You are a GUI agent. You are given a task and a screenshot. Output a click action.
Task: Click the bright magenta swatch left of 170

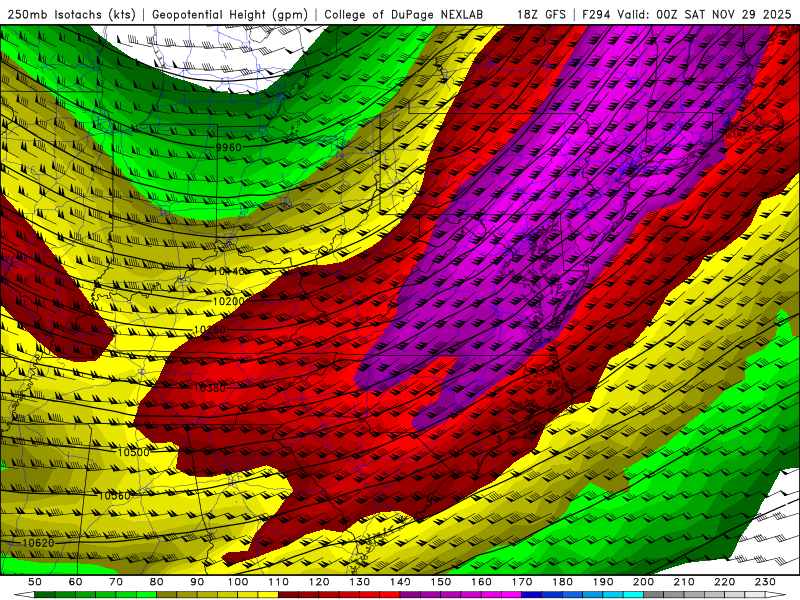(x=511, y=594)
